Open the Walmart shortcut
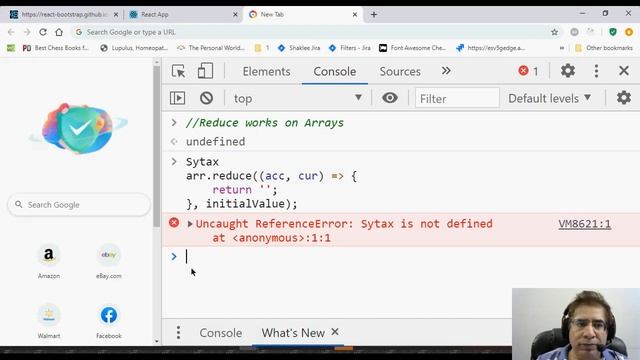 click(x=49, y=321)
